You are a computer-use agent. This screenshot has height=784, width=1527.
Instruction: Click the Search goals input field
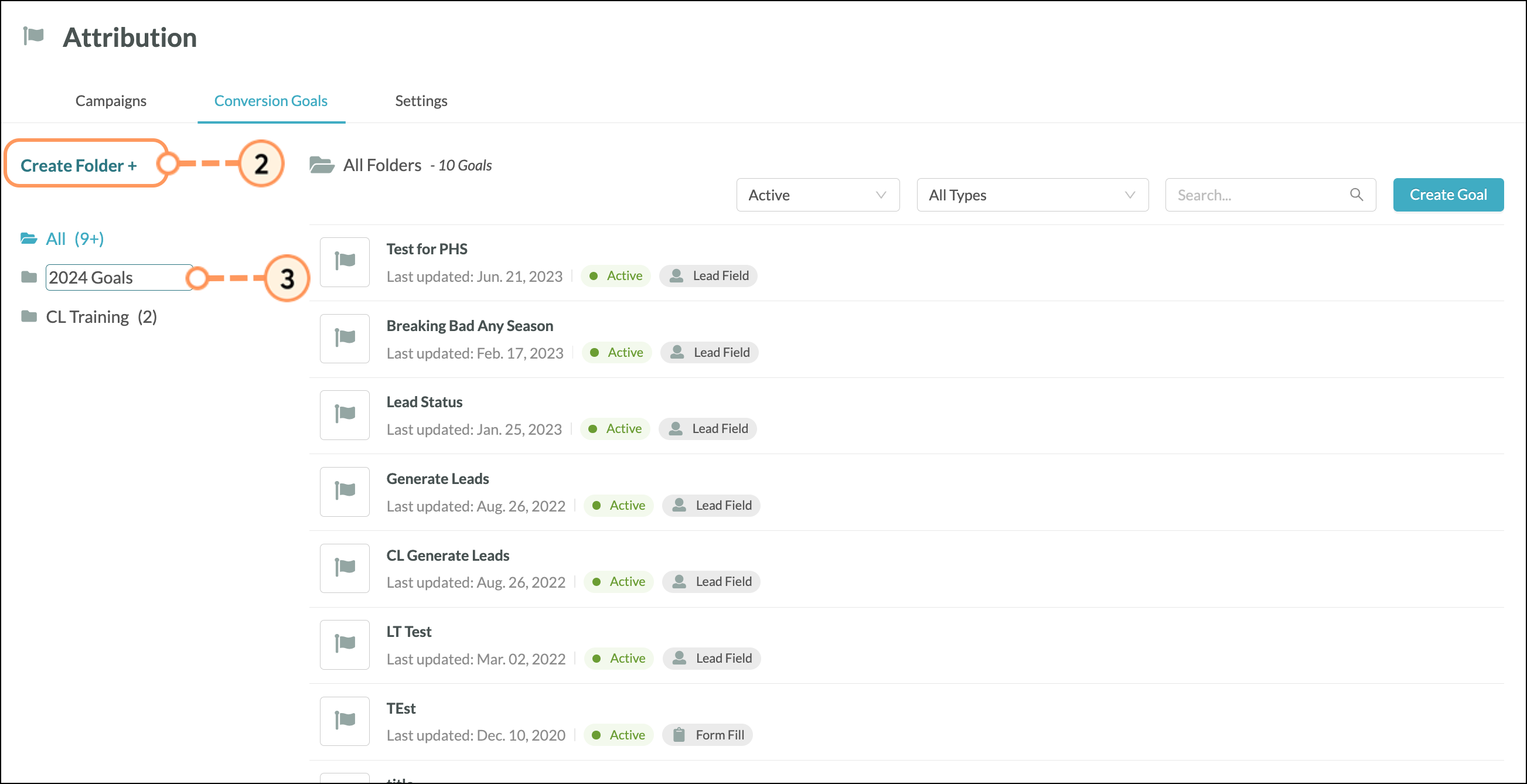click(1270, 195)
